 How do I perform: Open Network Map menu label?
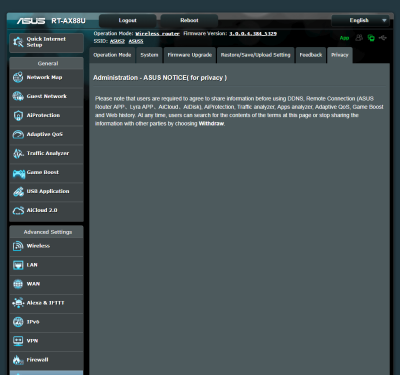[x=44, y=77]
